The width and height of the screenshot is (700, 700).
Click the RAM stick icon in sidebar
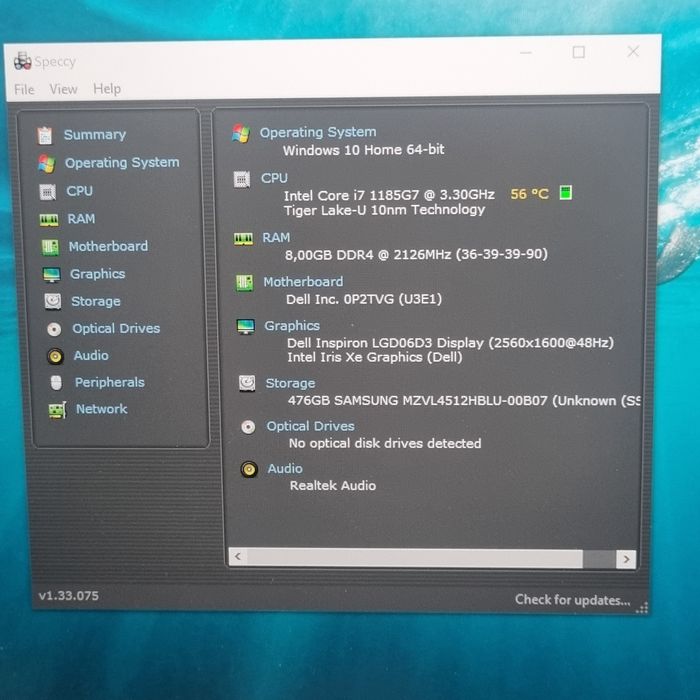(49, 220)
